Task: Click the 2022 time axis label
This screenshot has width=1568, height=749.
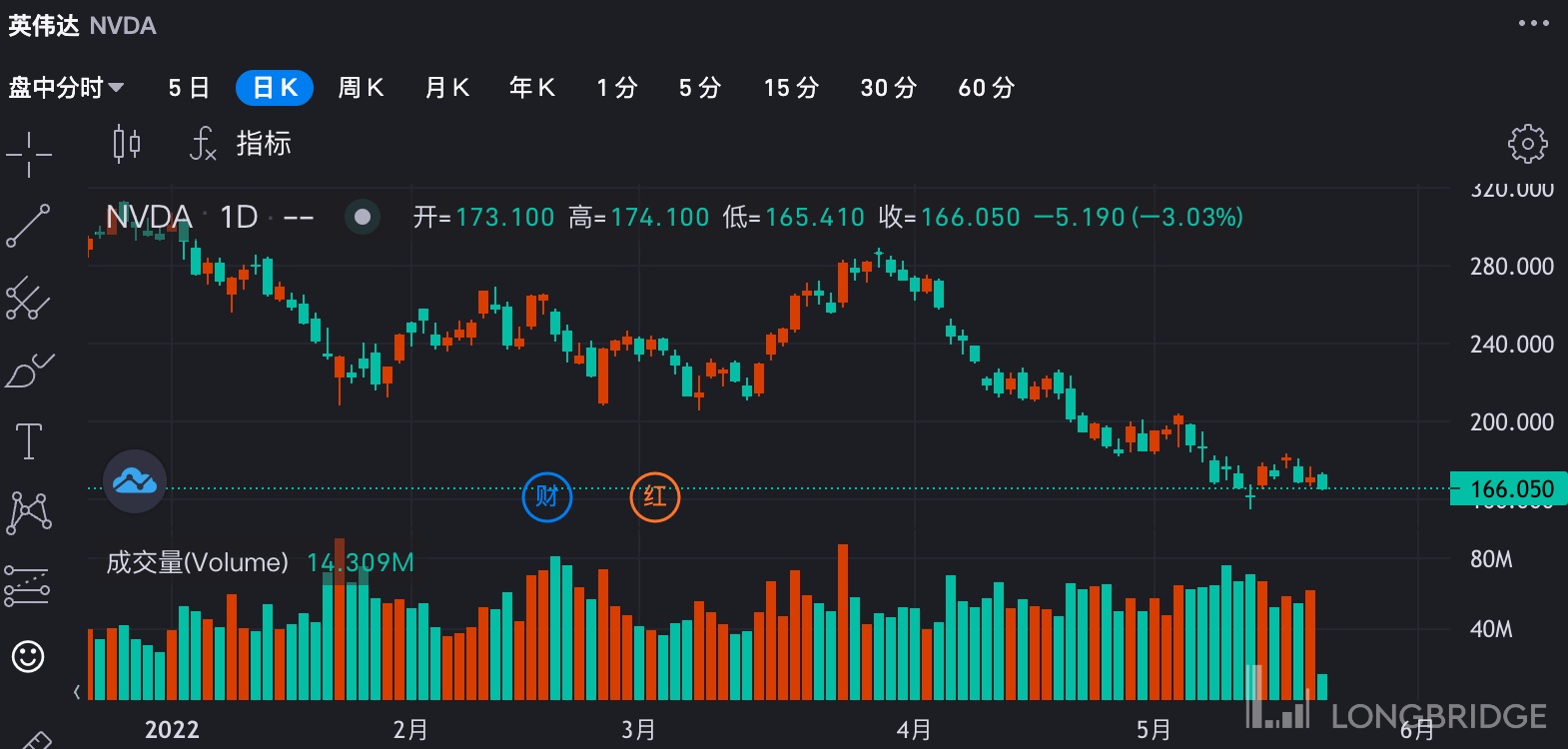Action: [172, 730]
